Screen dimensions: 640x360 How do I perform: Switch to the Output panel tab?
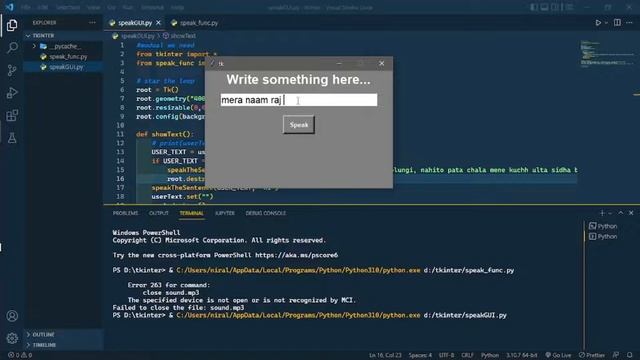pyautogui.click(x=159, y=213)
